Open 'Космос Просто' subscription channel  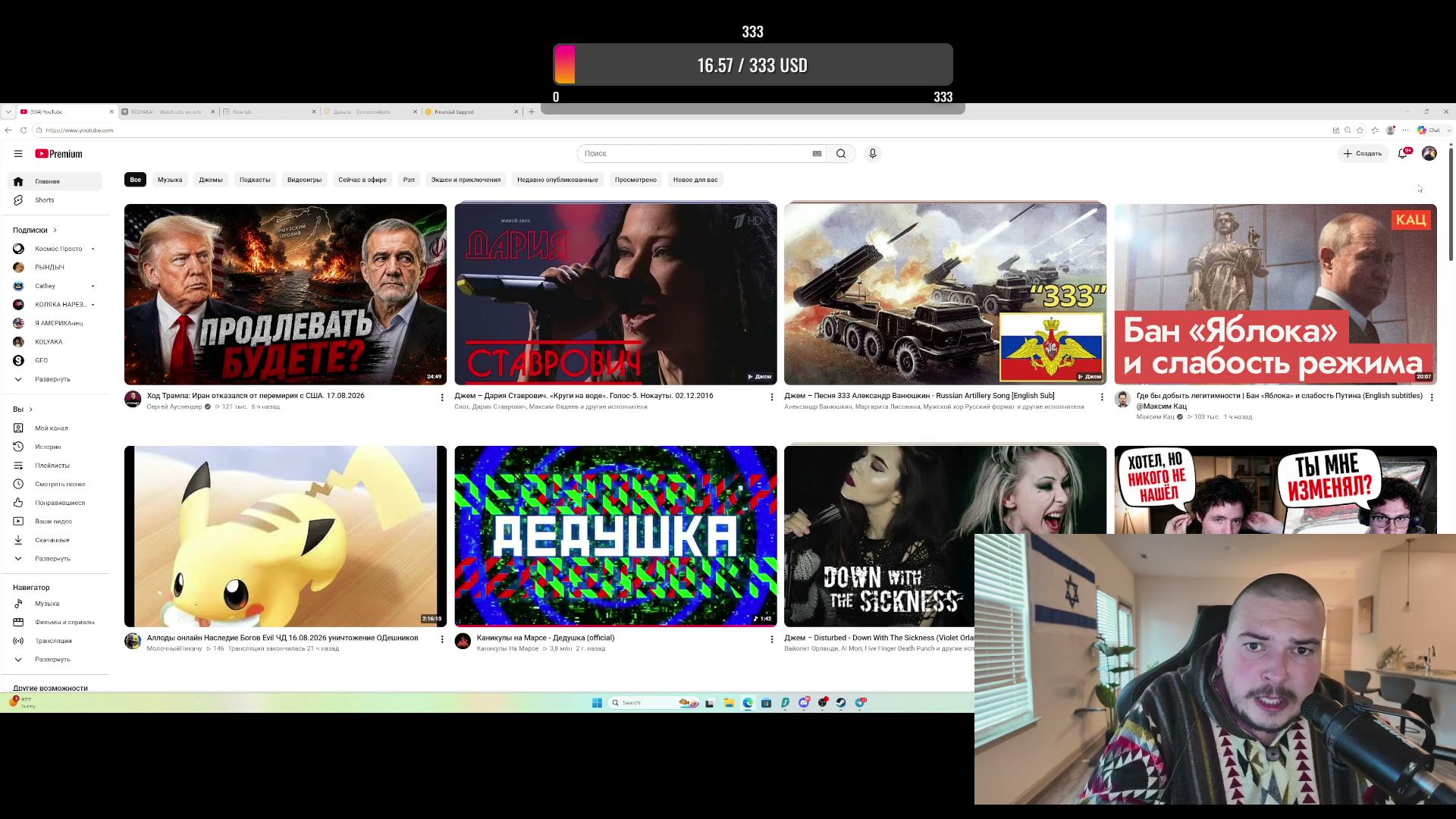pos(55,249)
